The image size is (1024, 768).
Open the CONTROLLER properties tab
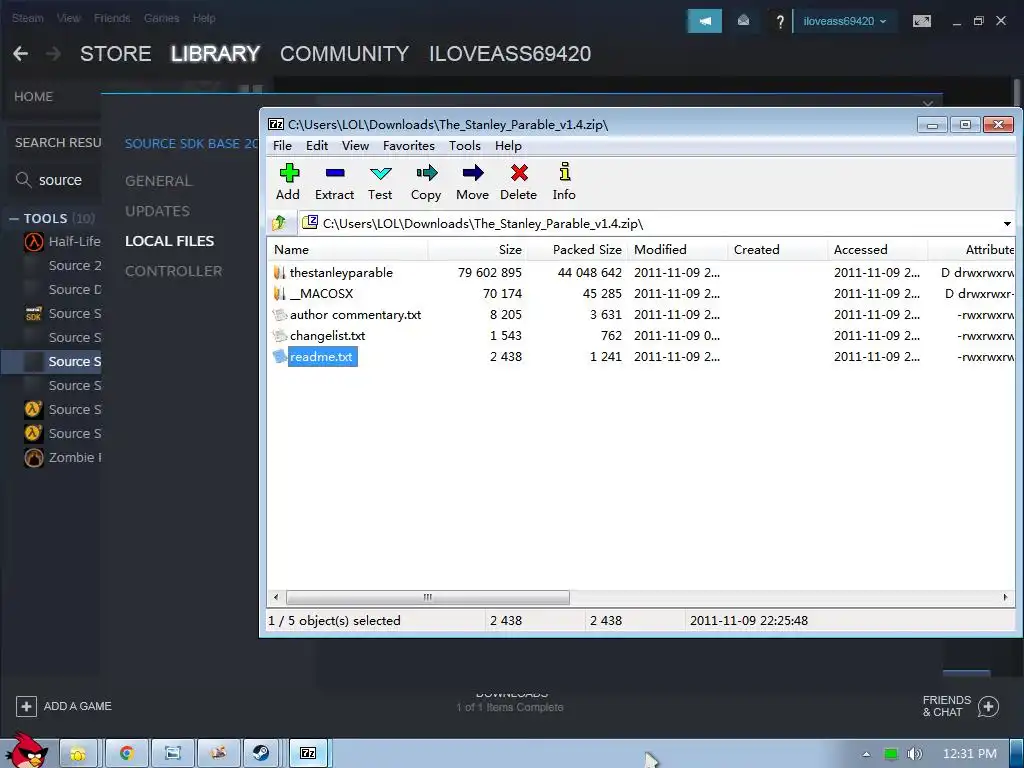coord(174,271)
